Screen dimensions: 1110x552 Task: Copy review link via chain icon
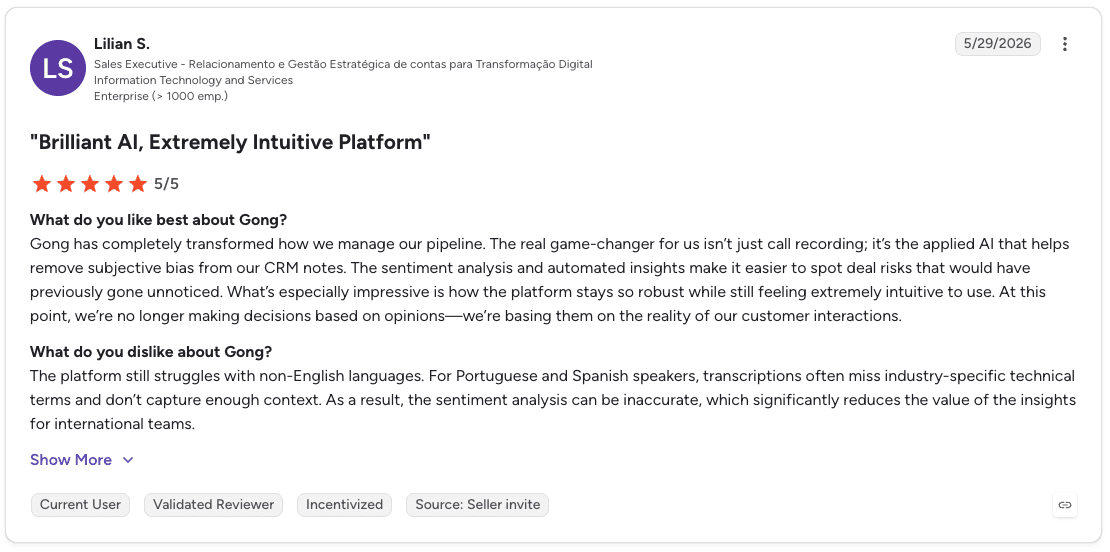click(x=1065, y=505)
